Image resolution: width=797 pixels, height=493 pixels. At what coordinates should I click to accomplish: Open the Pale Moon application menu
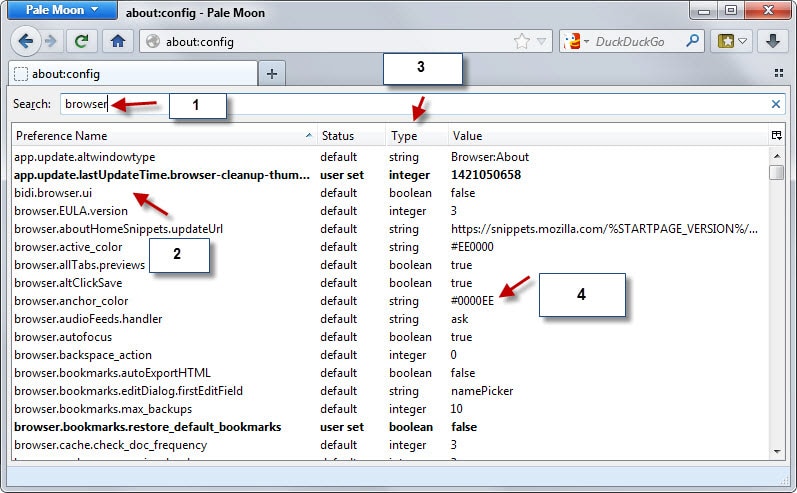pyautogui.click(x=62, y=10)
